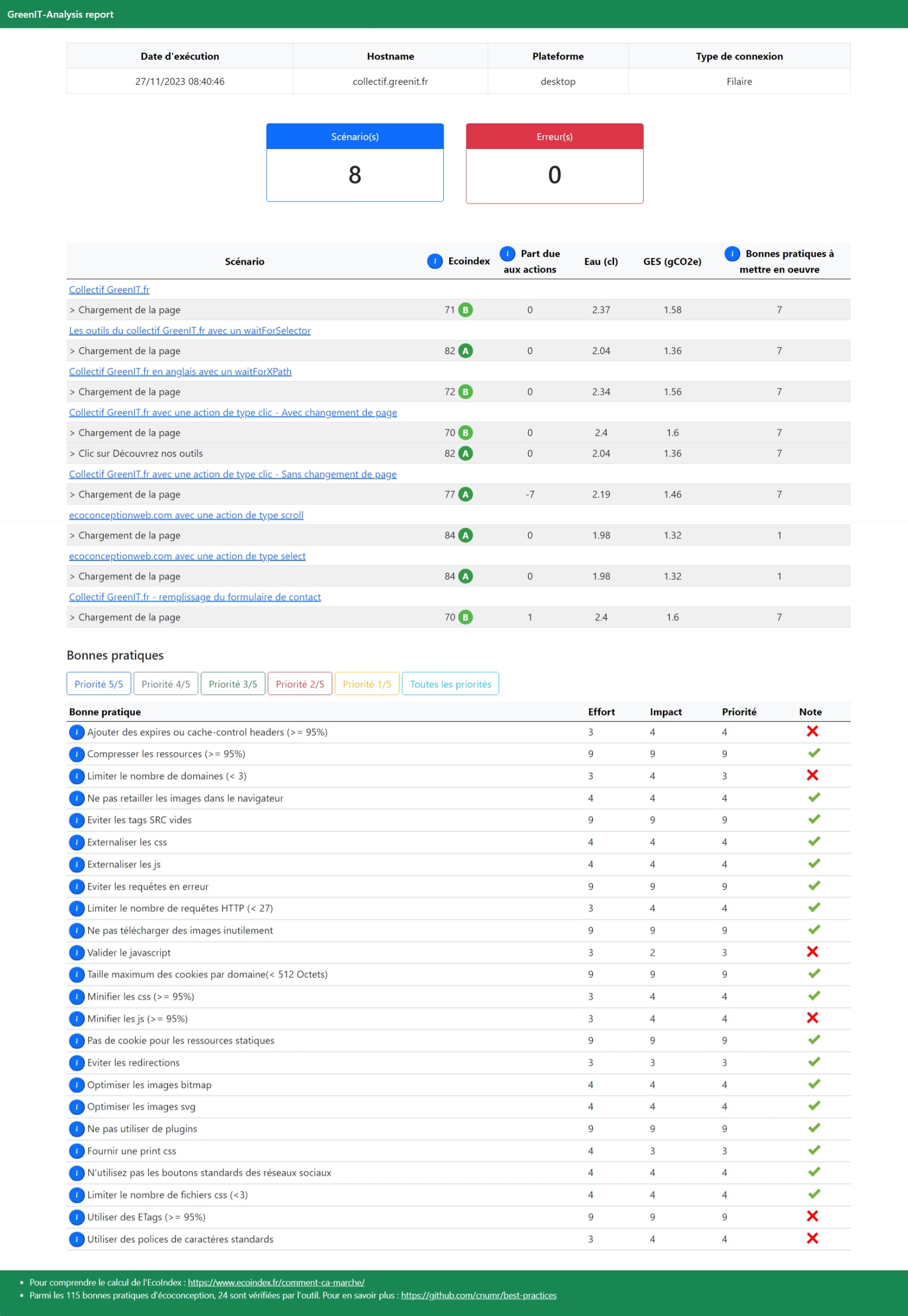Open the Collectif GreenIT.fr scenario link
The width and height of the screenshot is (908, 1316).
pos(109,289)
